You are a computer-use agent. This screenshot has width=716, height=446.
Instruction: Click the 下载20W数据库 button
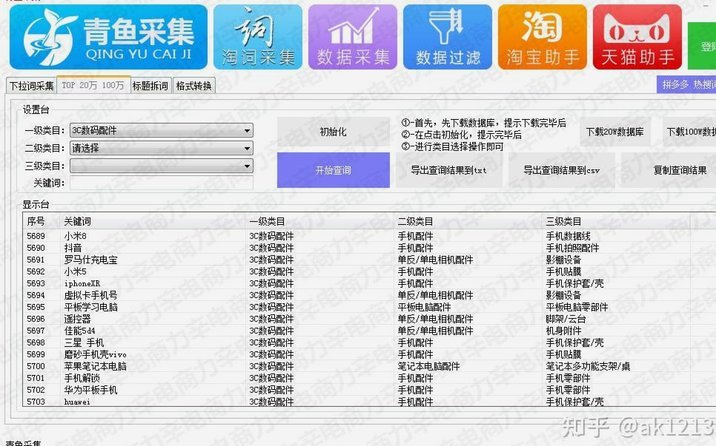[x=615, y=132]
